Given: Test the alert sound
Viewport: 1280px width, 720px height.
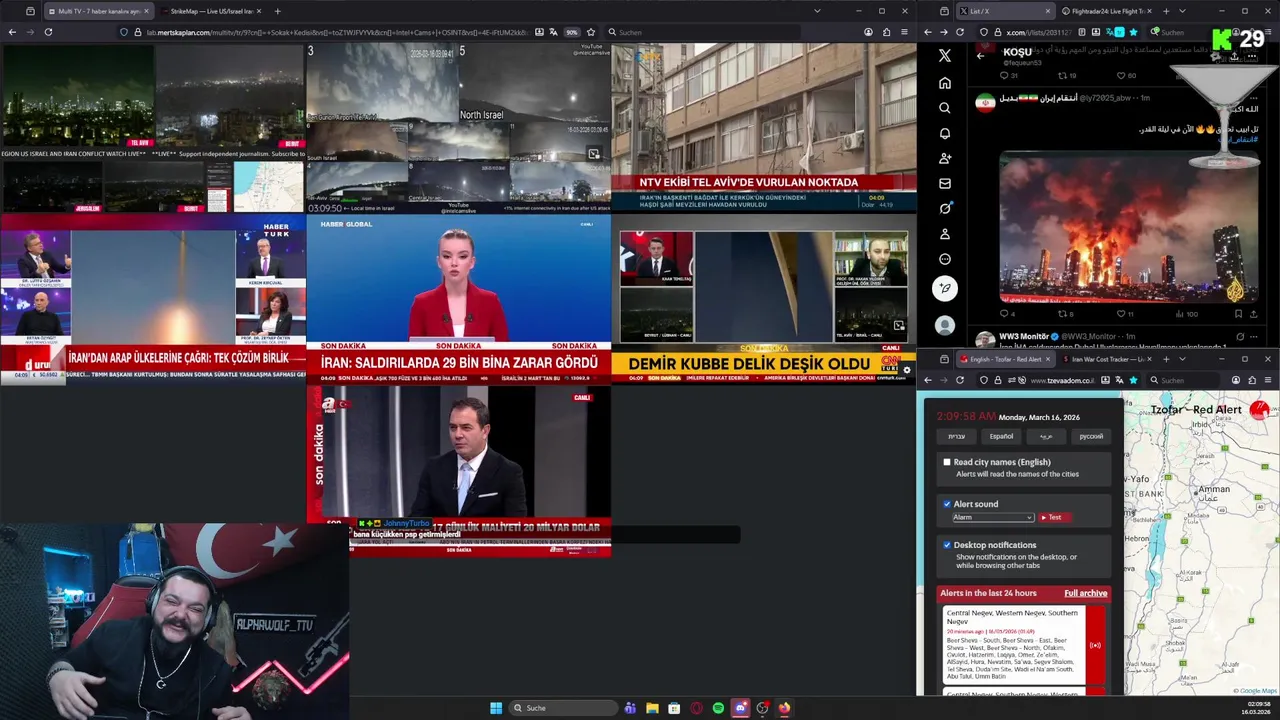Looking at the screenshot, I should 1053,517.
